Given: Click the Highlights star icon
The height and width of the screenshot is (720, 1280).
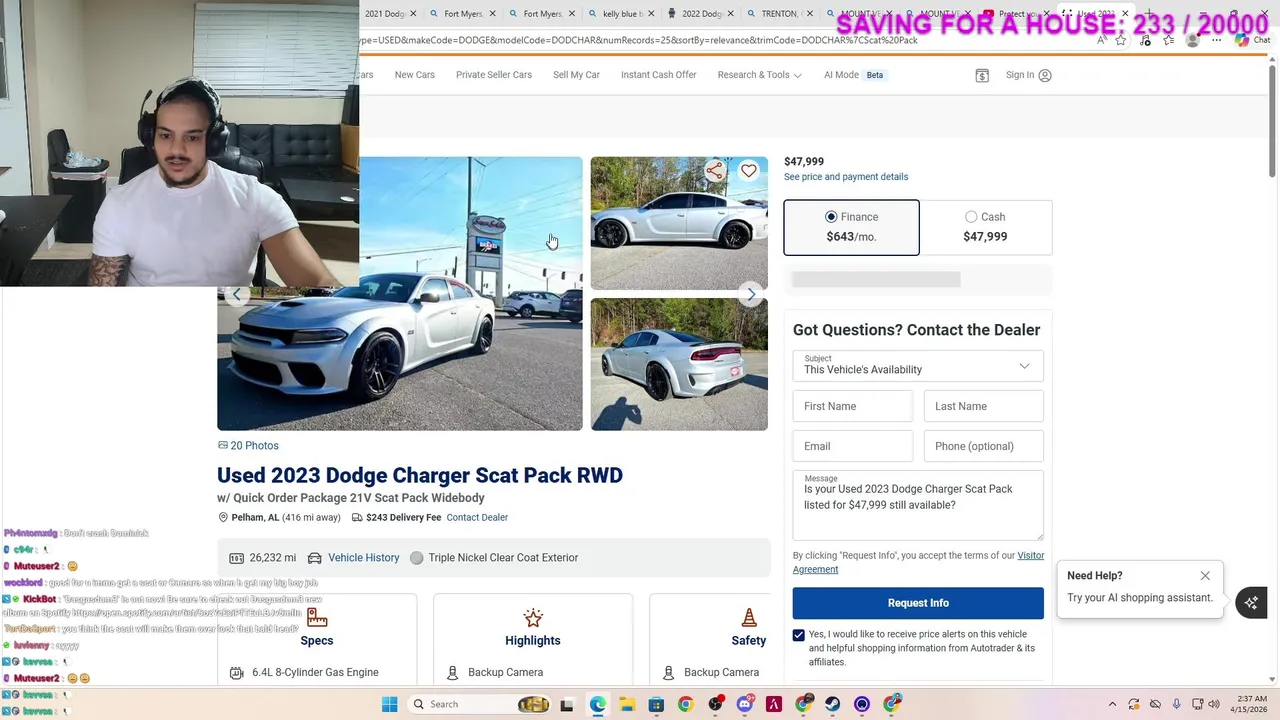Looking at the screenshot, I should click(533, 617).
